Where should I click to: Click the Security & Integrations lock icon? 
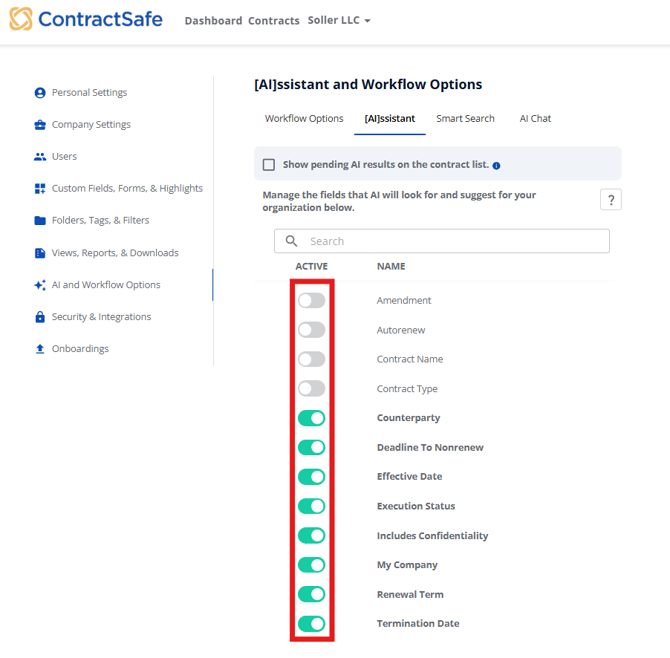pyautogui.click(x=40, y=317)
